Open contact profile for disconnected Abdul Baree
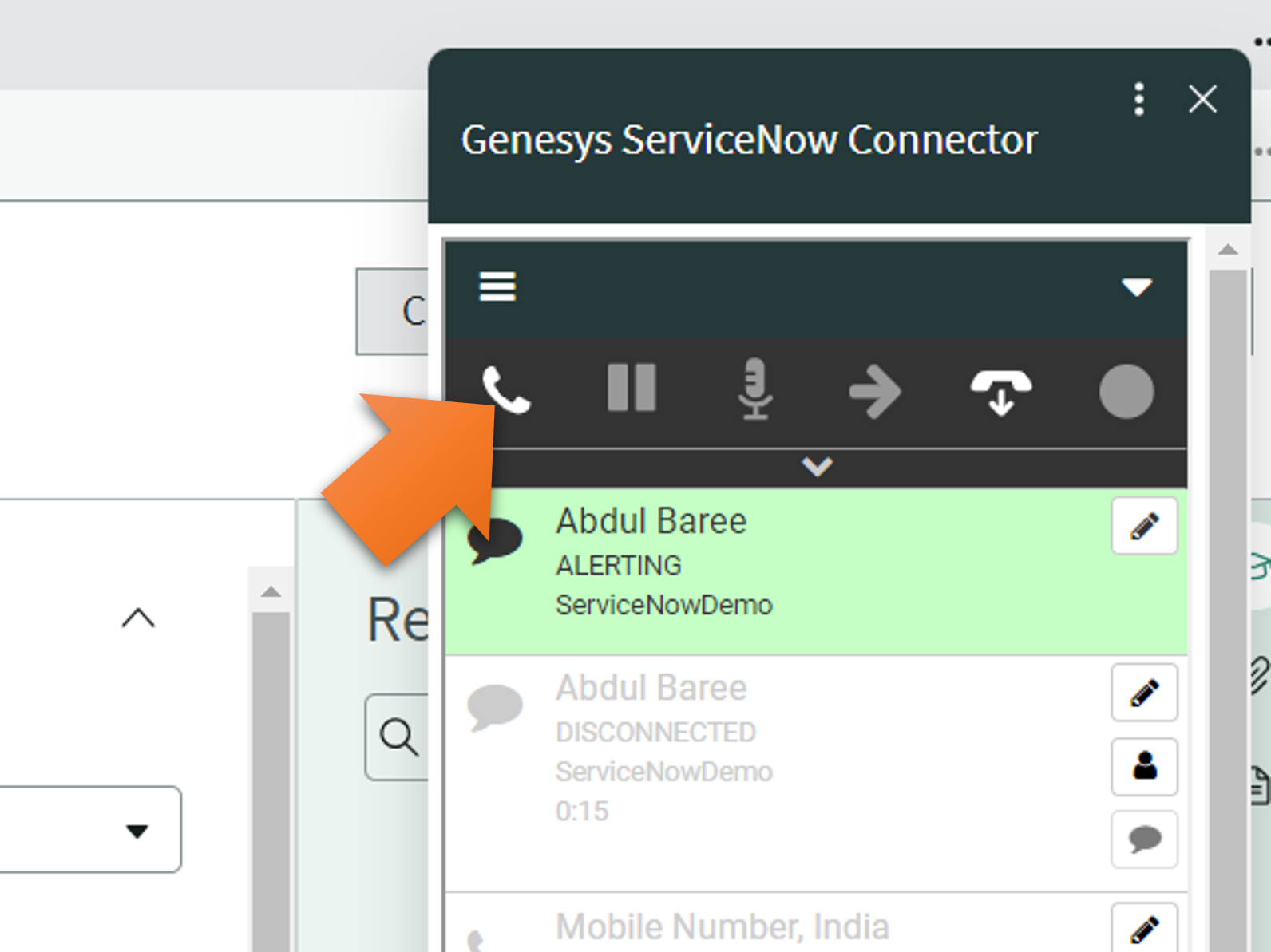 pos(1144,766)
